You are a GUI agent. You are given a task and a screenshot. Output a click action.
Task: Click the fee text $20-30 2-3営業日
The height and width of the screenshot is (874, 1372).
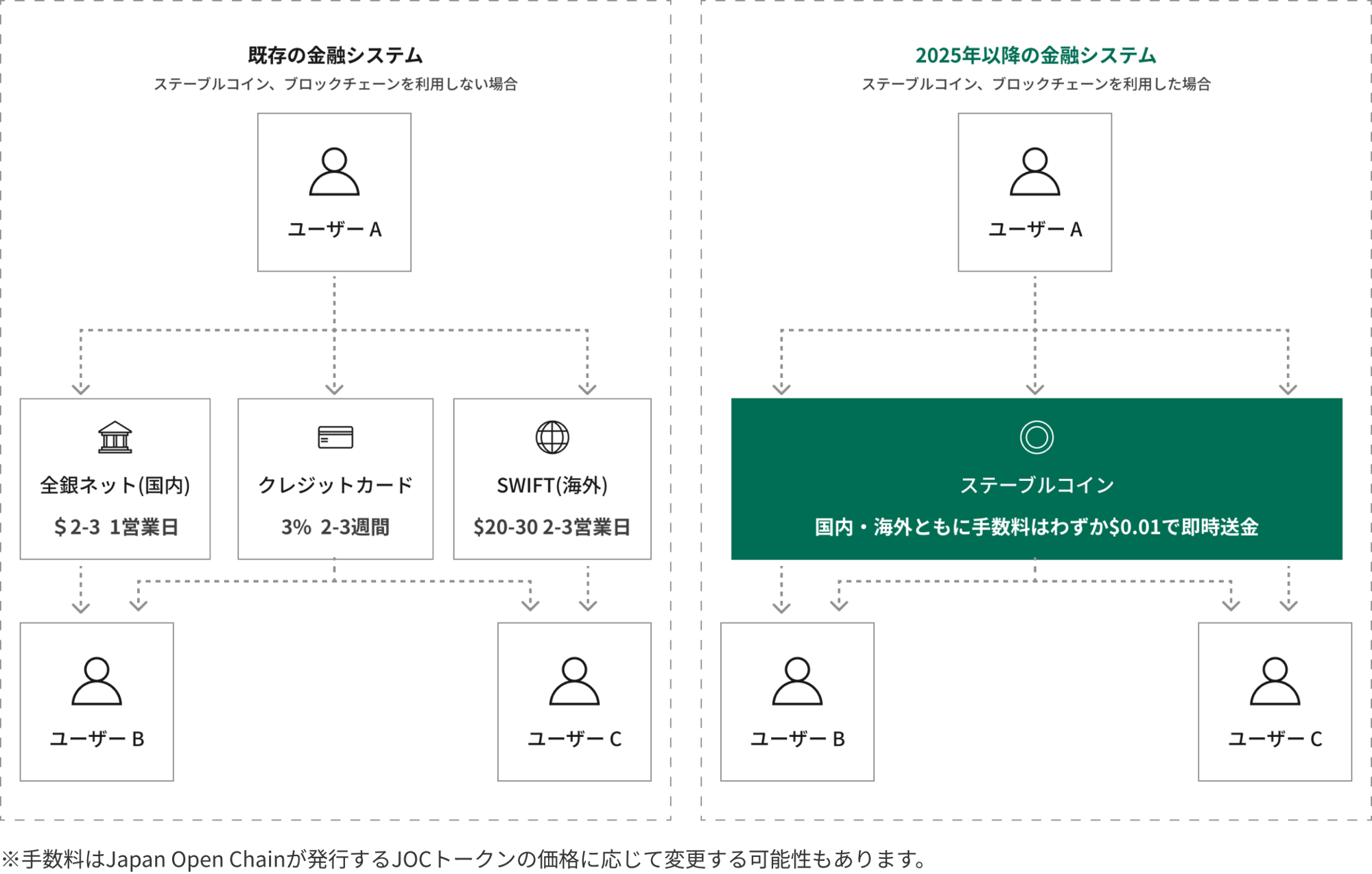pos(552,527)
